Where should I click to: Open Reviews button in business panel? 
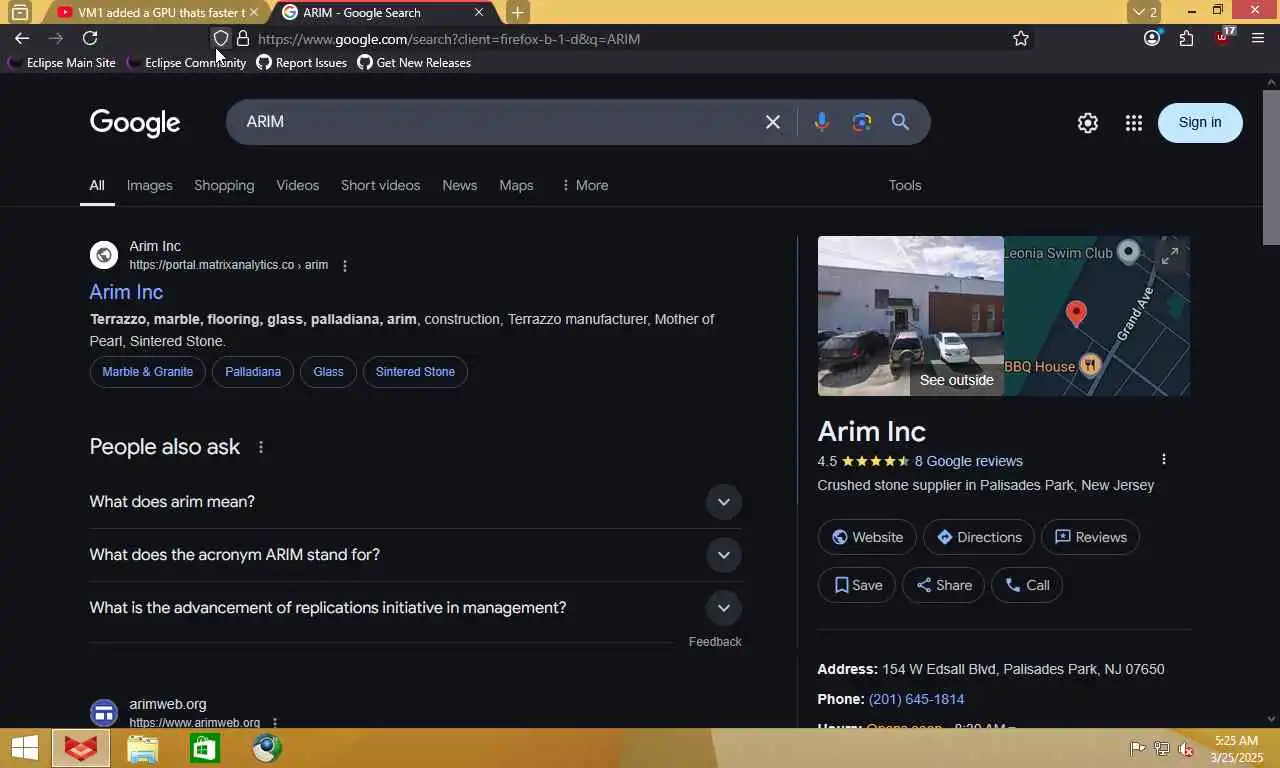(1090, 537)
